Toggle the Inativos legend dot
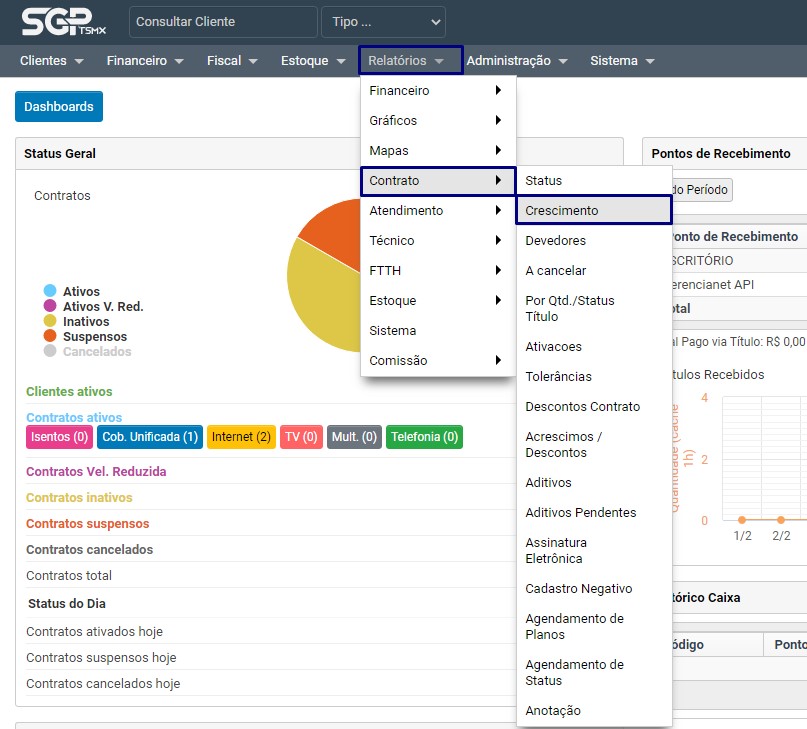 (49, 321)
